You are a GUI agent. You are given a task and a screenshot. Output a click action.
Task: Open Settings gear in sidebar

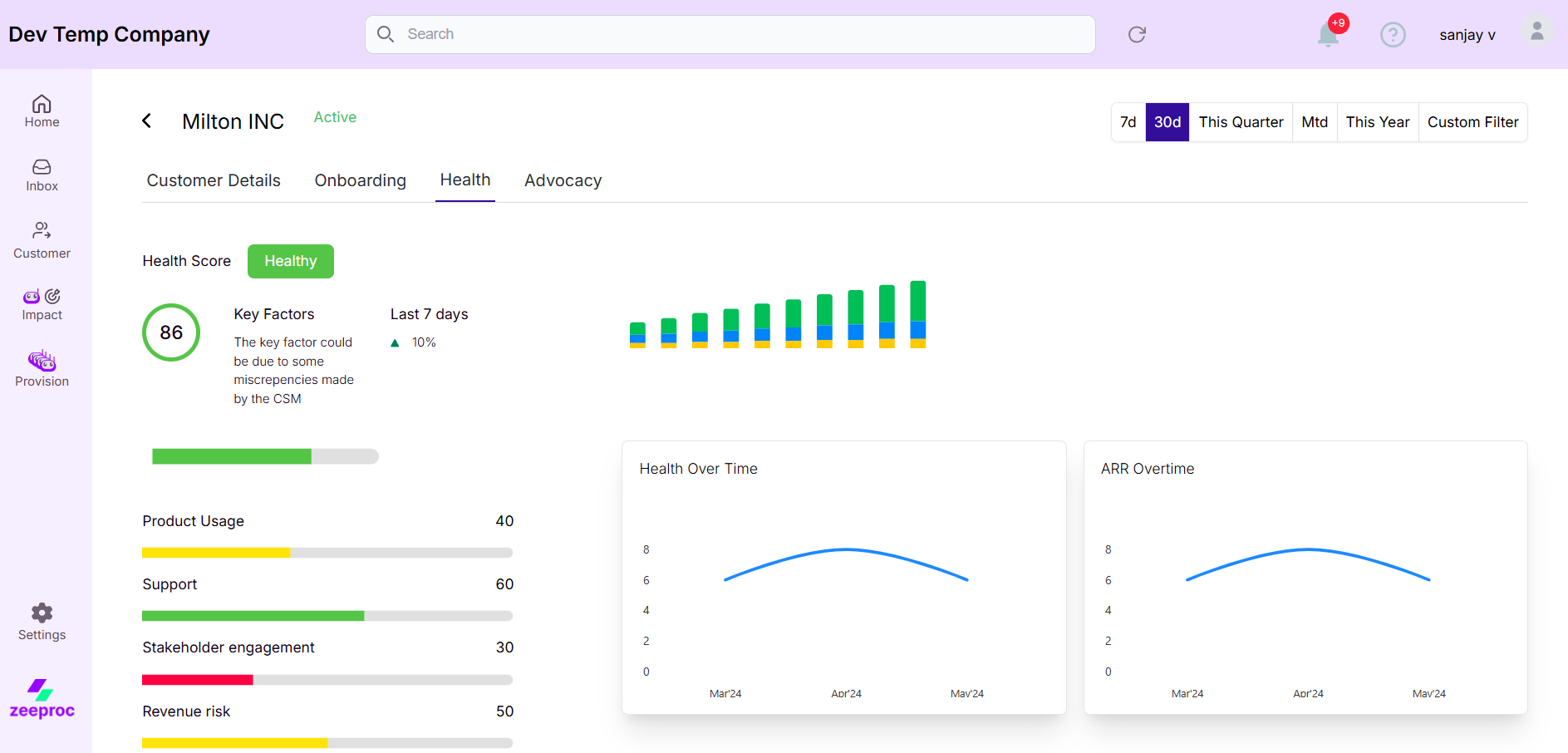coord(42,623)
